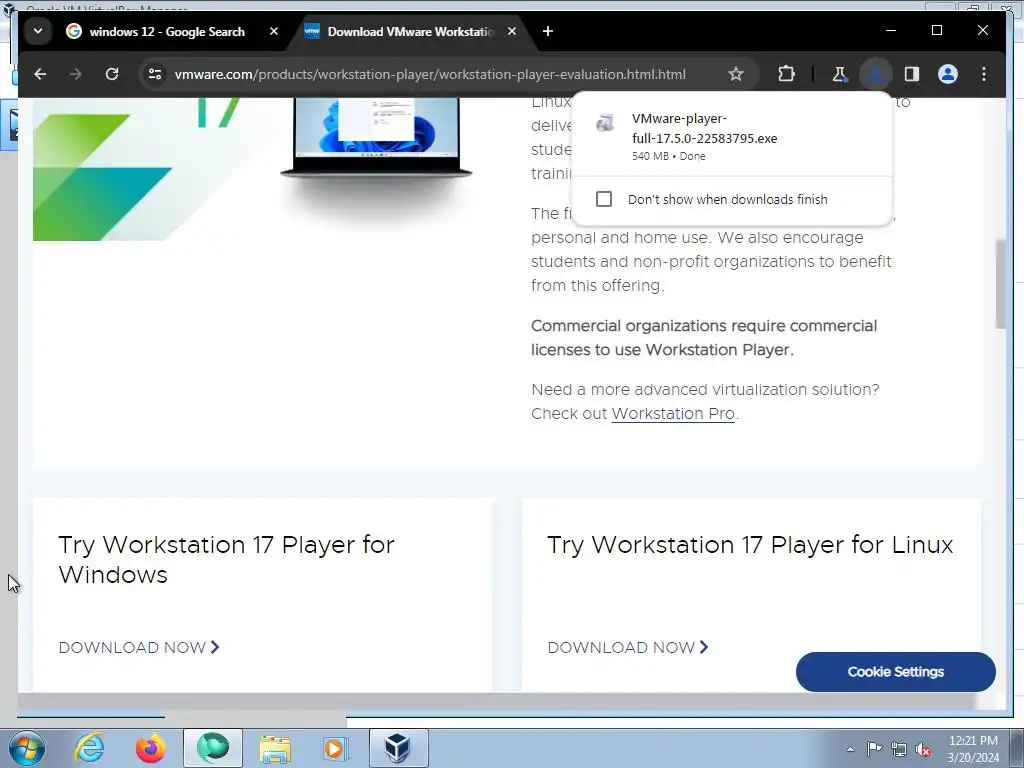Minimize the Chrome window

[891, 31]
